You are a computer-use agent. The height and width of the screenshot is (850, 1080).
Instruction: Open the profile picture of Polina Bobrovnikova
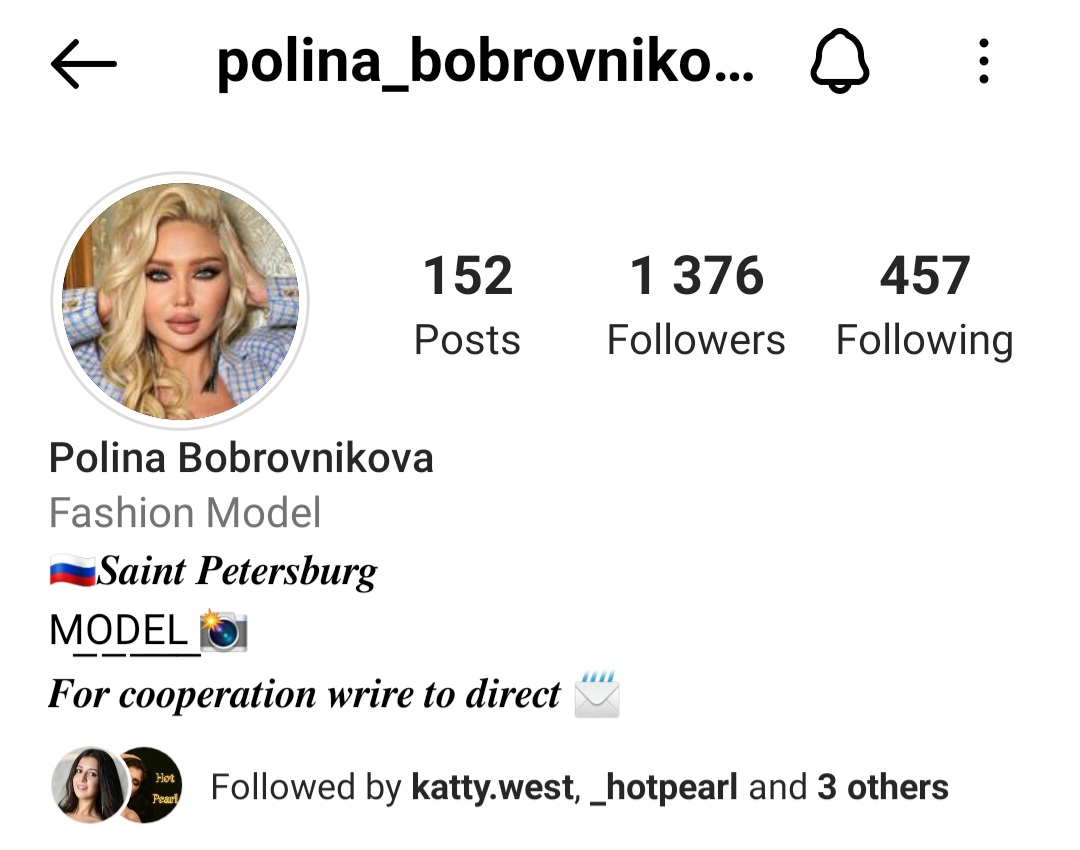(180, 301)
